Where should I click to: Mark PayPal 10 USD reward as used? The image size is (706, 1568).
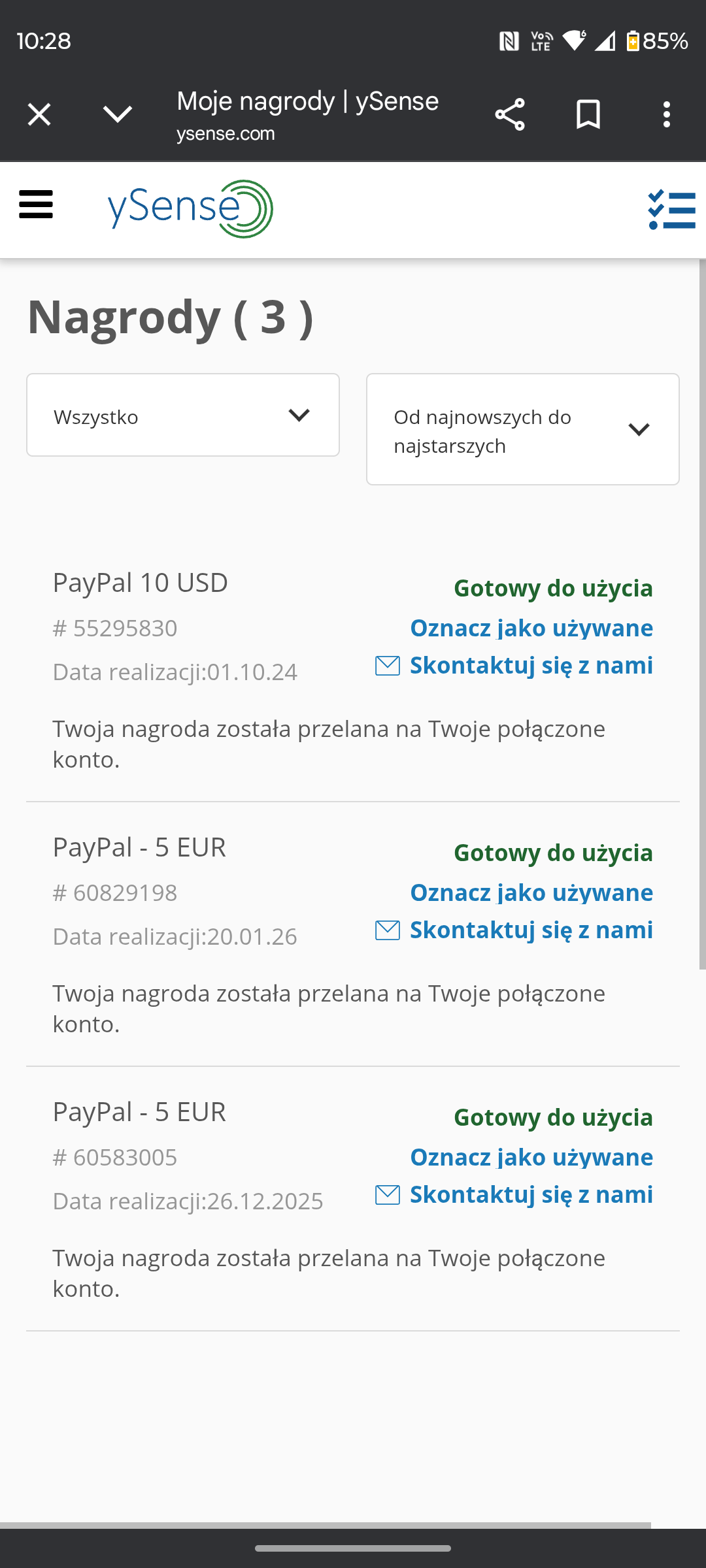531,628
